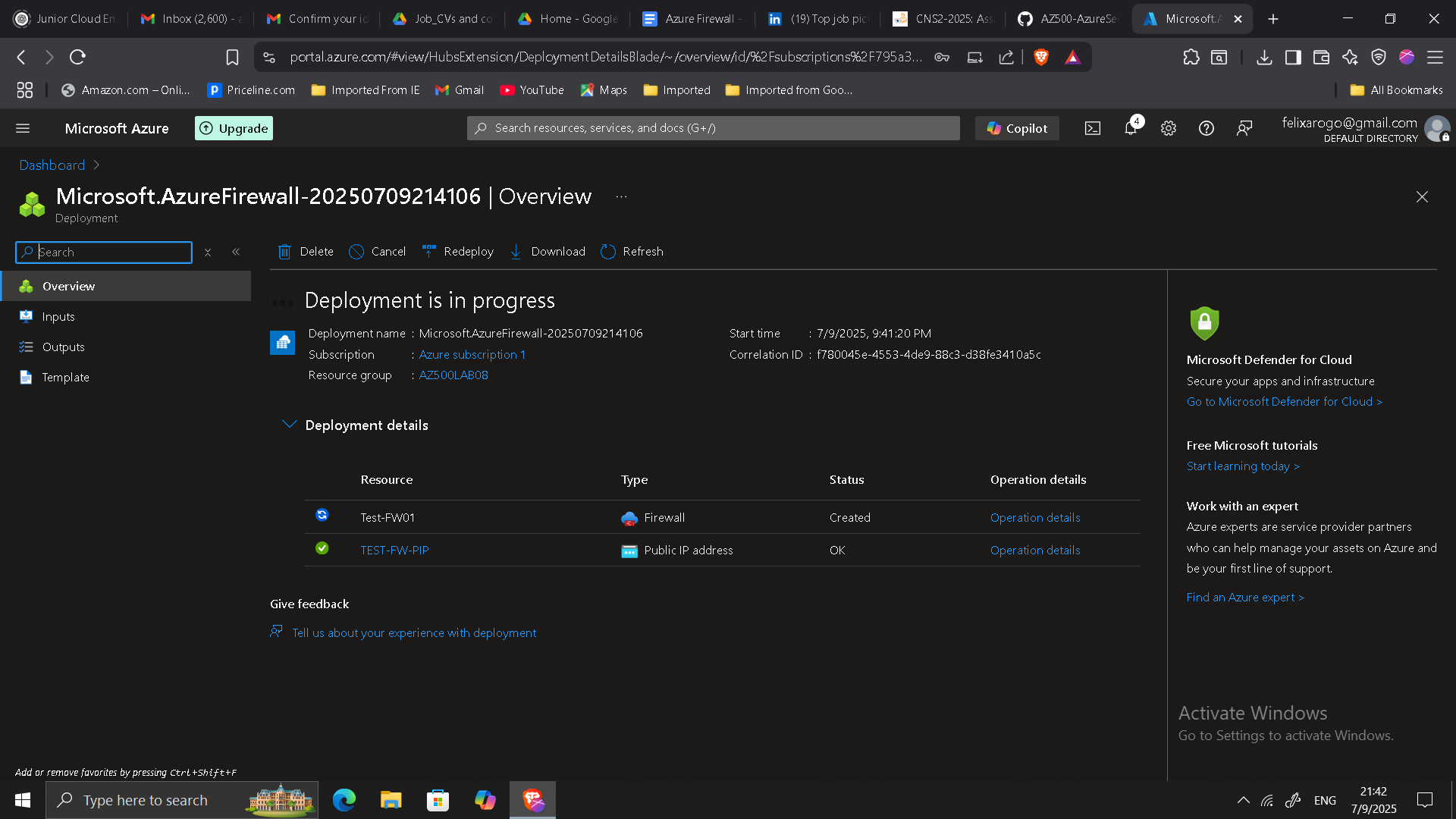Click the Help question mark icon
Viewport: 1456px width, 819px height.
point(1206,128)
